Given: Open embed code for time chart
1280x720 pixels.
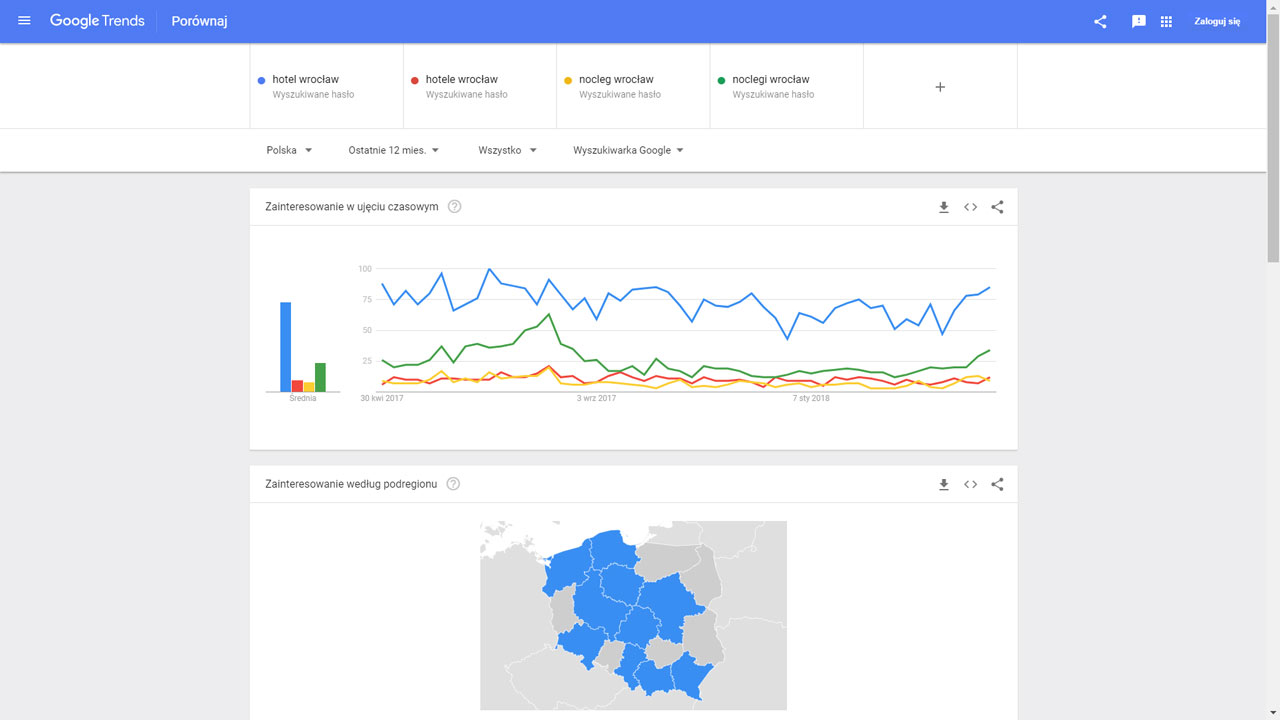Looking at the screenshot, I should [x=970, y=207].
